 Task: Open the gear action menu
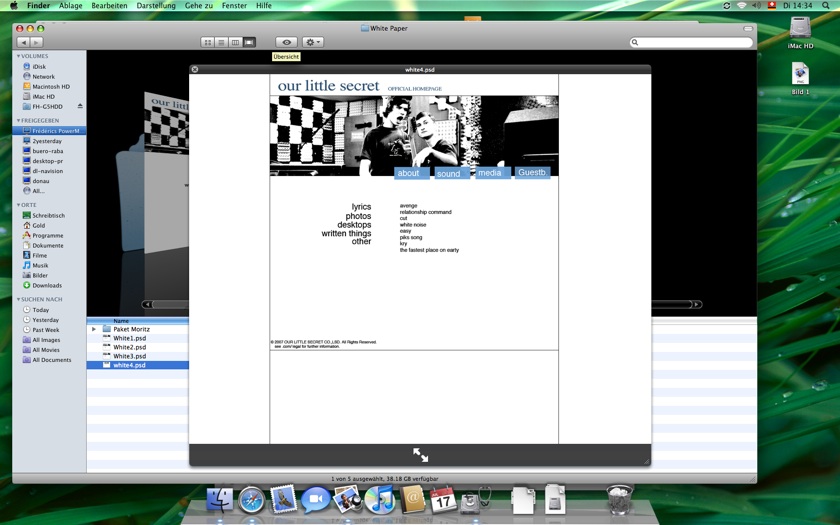[x=312, y=42]
